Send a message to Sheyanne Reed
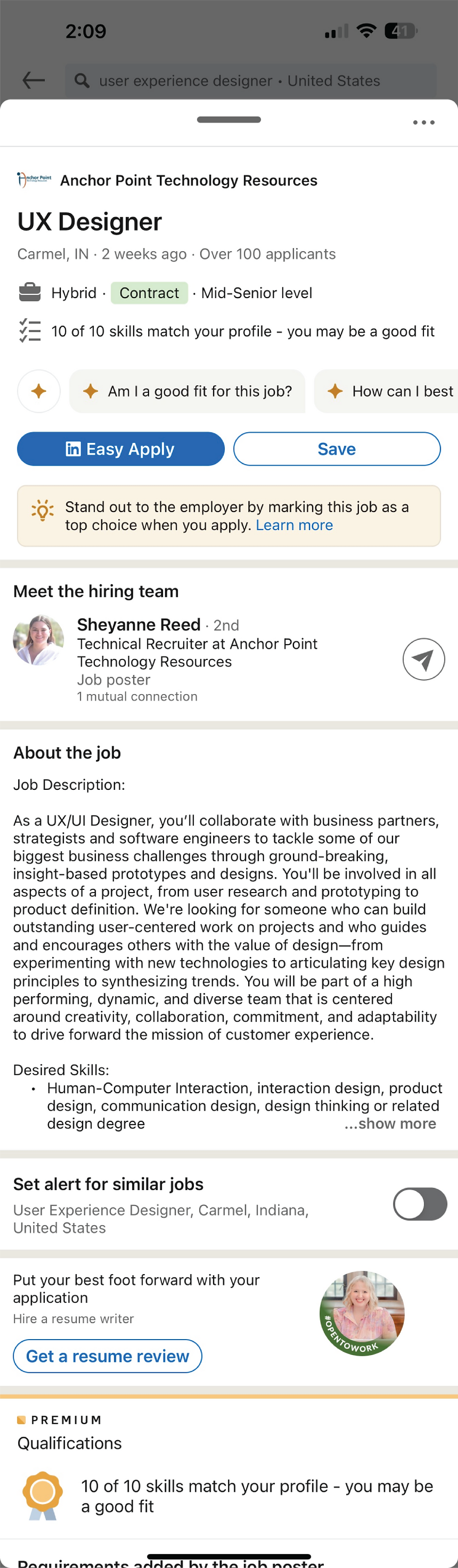The width and height of the screenshot is (458, 1568). [423, 659]
